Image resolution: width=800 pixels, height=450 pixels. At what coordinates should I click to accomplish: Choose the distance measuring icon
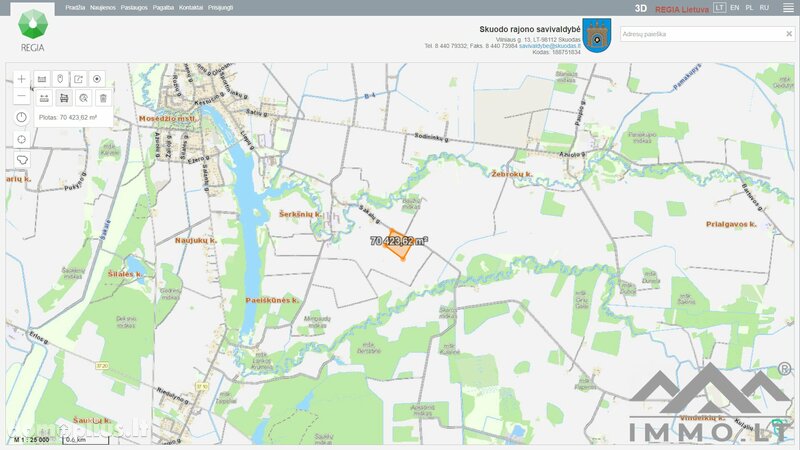pos(44,98)
